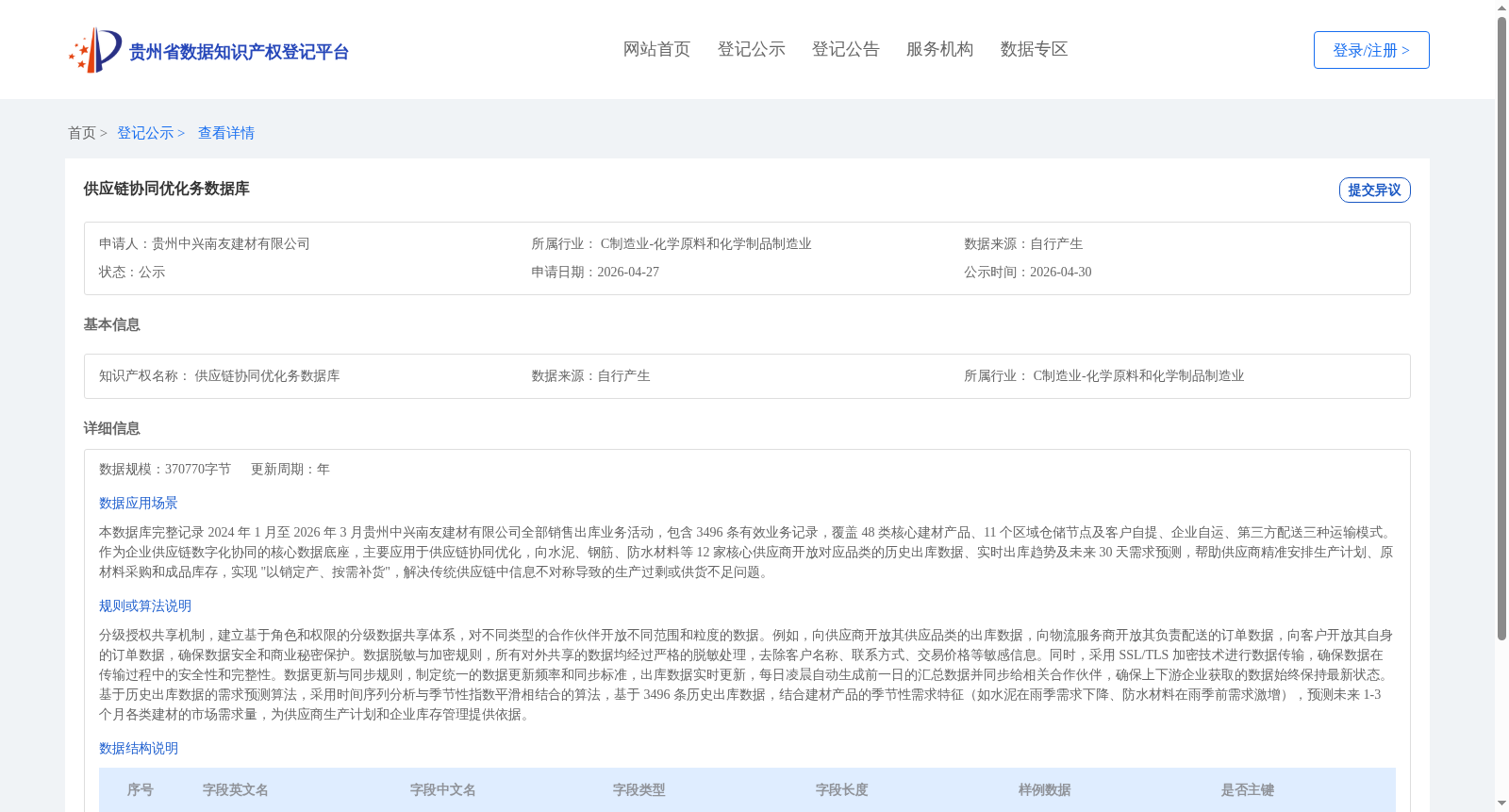Image resolution: width=1509 pixels, height=812 pixels.
Task: Click 数据规模：370770字节 text
Action: pos(165,469)
